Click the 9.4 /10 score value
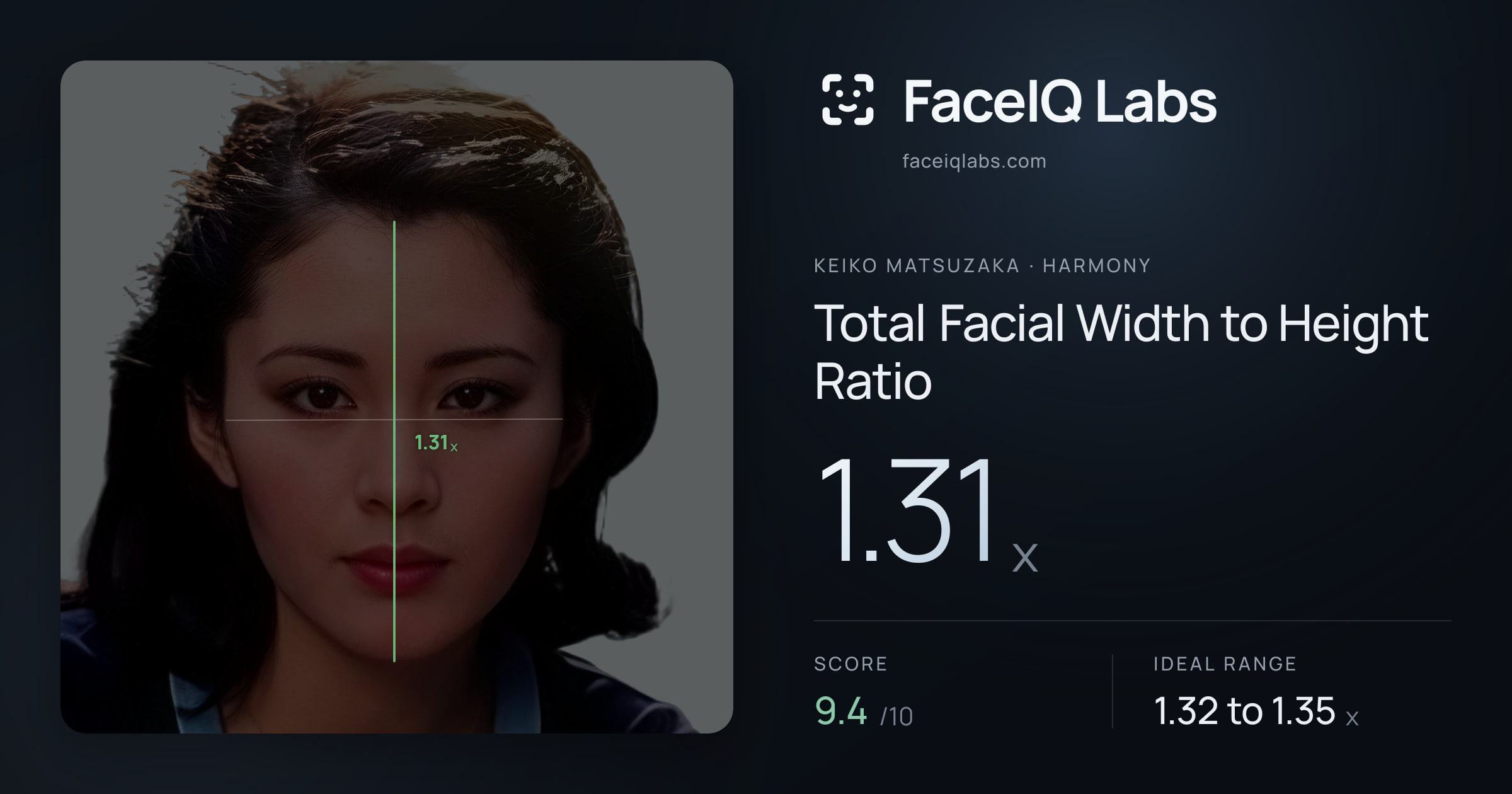1512x794 pixels. point(864,711)
